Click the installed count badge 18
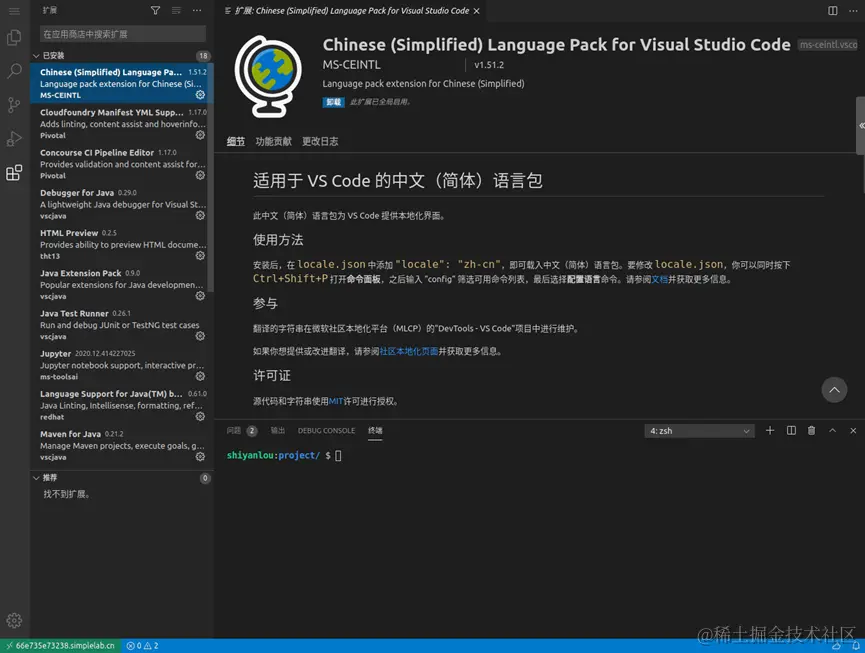Image resolution: width=865 pixels, height=653 pixels. coord(203,56)
